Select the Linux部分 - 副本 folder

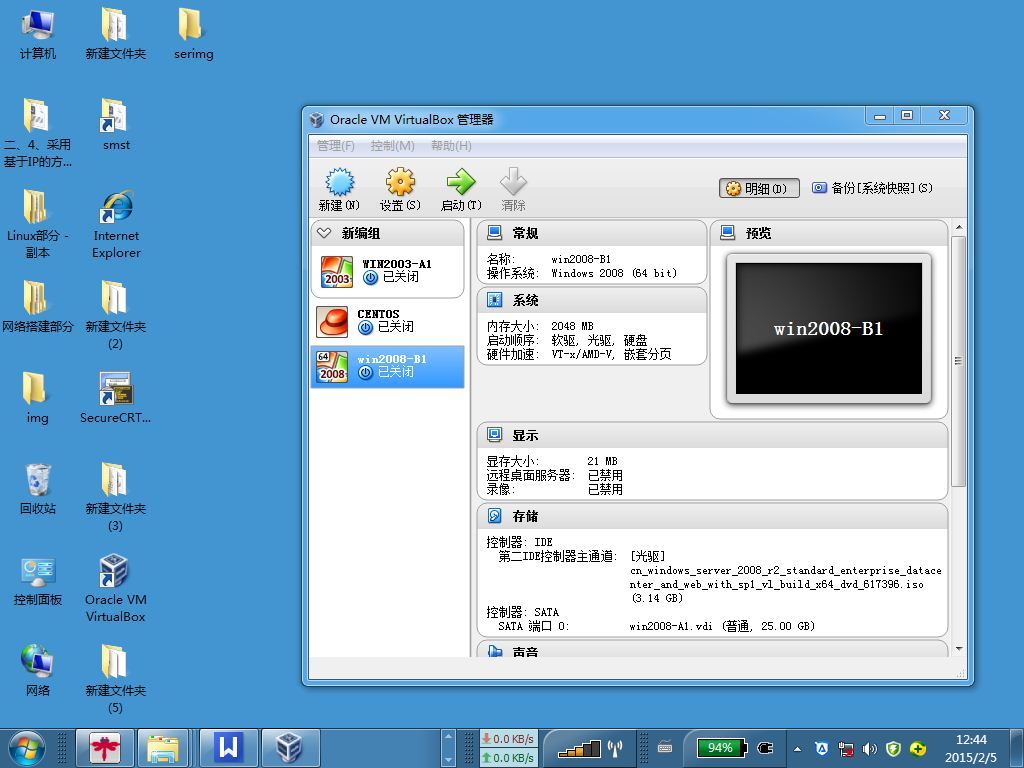point(37,224)
